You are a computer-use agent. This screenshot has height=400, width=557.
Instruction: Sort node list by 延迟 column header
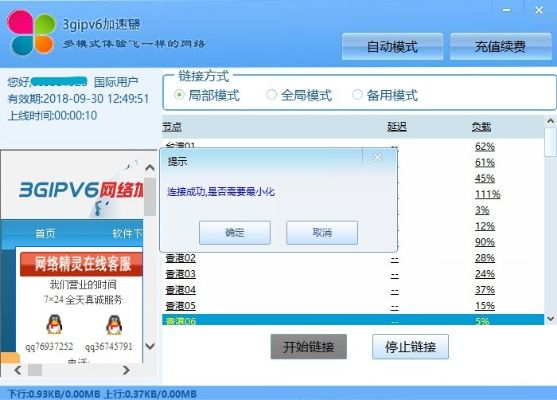click(397, 127)
